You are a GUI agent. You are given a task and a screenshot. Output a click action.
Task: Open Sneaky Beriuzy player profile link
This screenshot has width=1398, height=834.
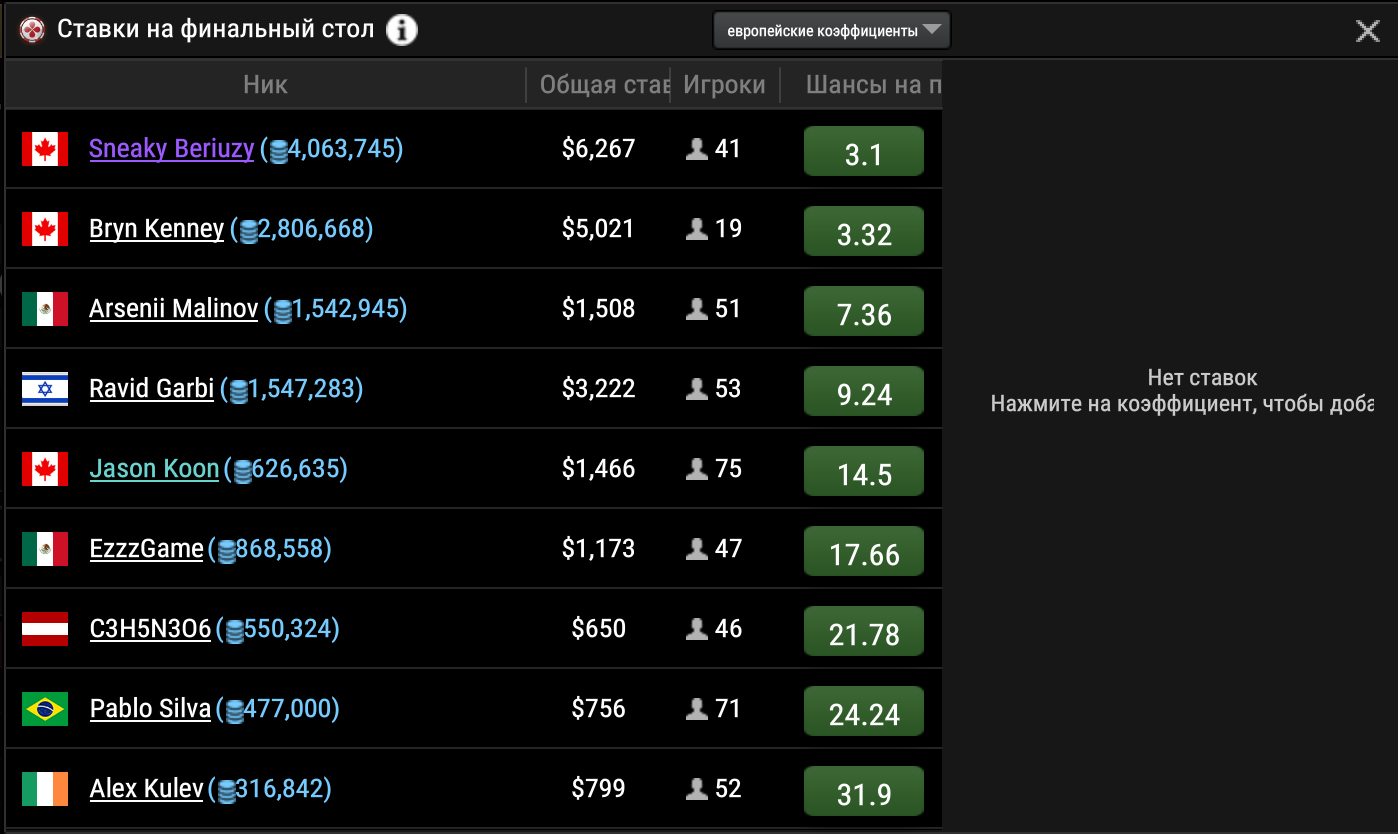click(171, 149)
